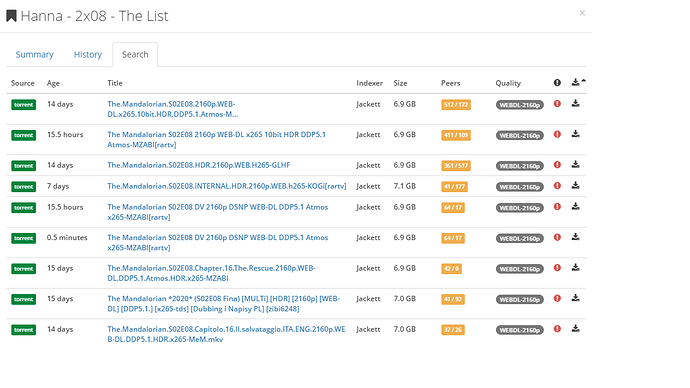Sort results by Title column

pos(115,83)
